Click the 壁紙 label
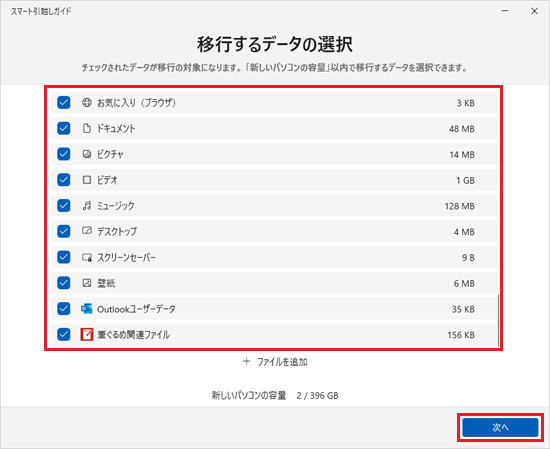 [106, 283]
